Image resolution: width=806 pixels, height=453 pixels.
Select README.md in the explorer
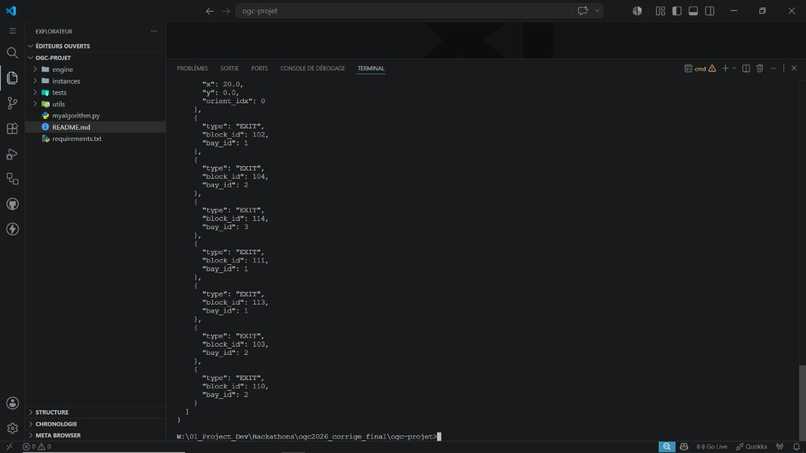pos(96,127)
